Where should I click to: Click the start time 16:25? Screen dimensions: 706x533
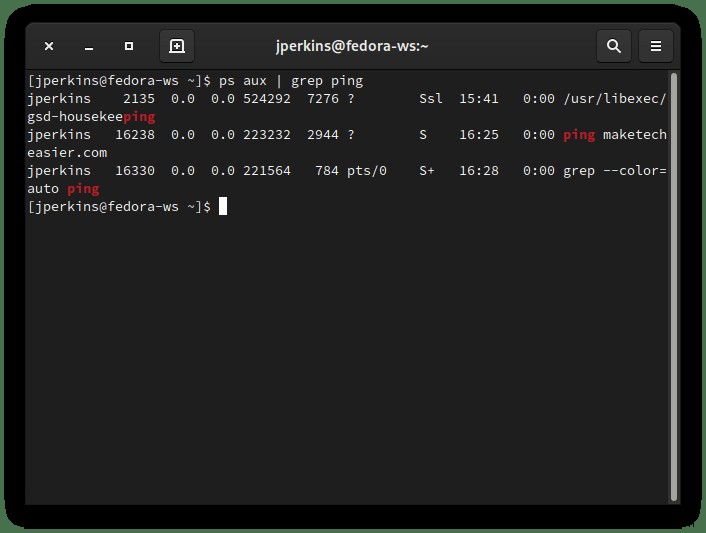[x=479, y=135]
